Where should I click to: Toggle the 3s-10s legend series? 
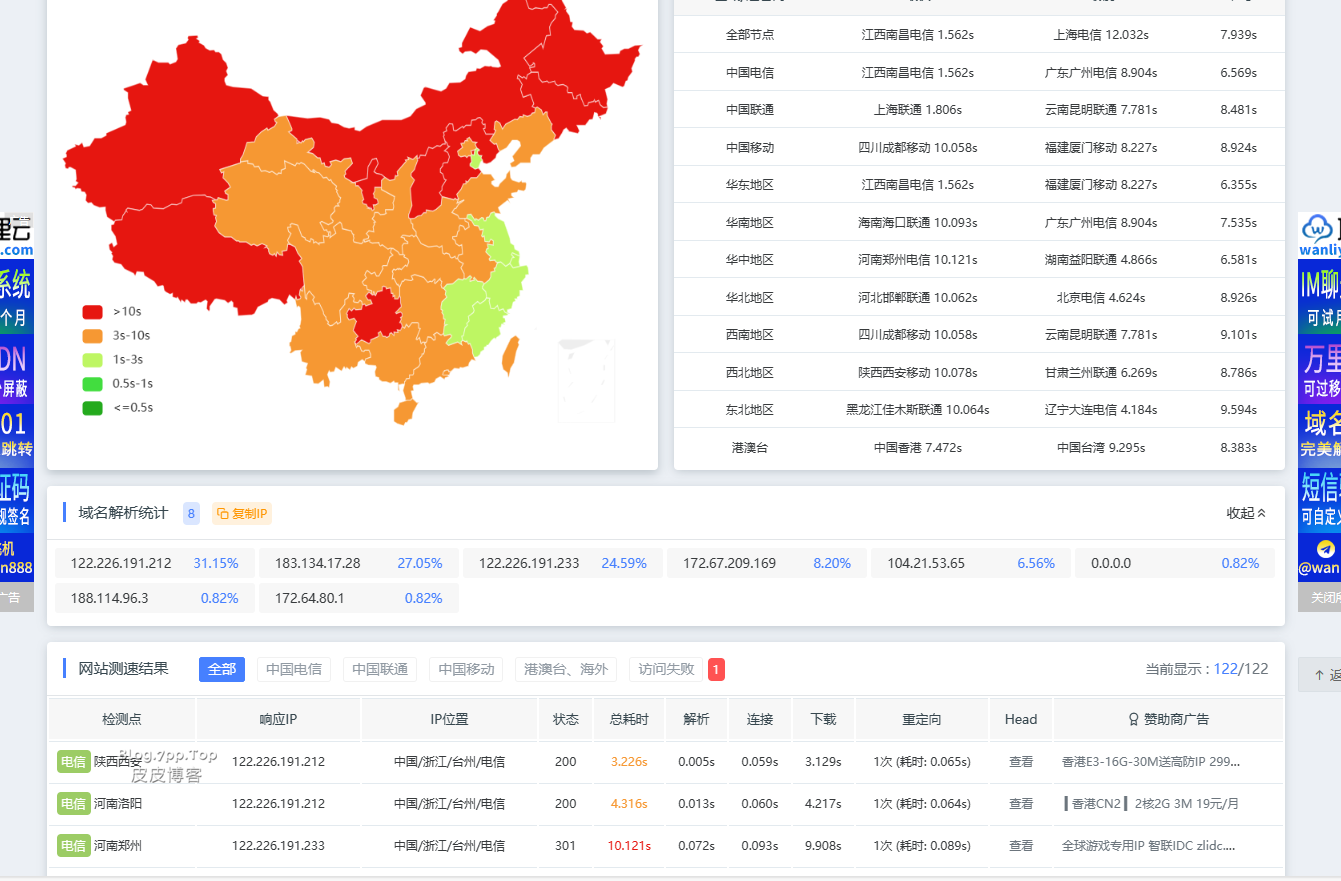116,336
